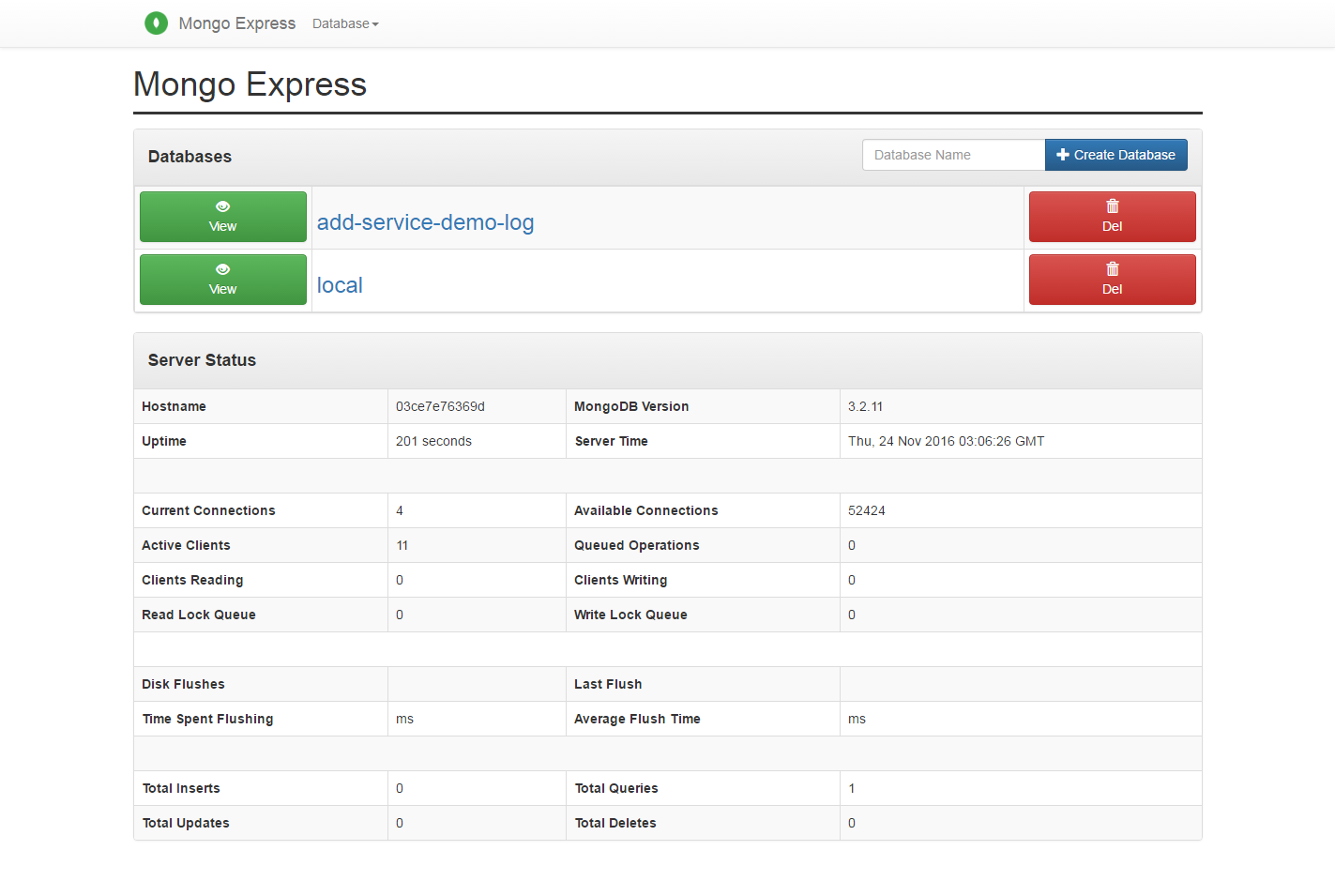Image resolution: width=1335 pixels, height=896 pixels.
Task: Select the hostname value 03ce7e76369d
Action: coord(440,406)
